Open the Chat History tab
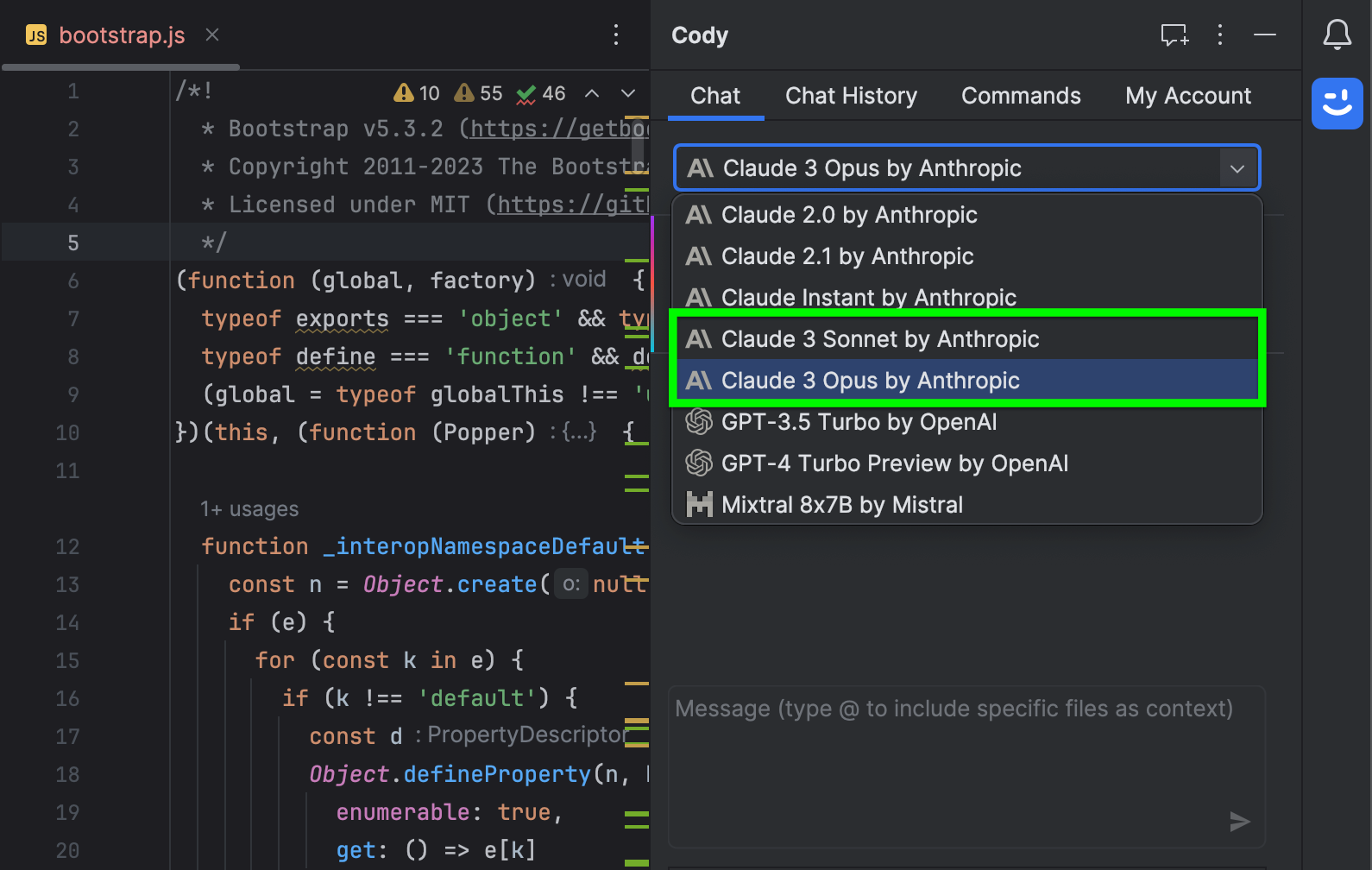 click(x=851, y=96)
